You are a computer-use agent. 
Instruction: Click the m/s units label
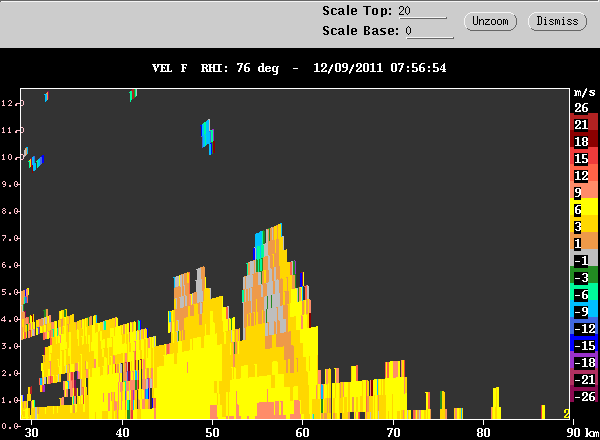point(584,92)
